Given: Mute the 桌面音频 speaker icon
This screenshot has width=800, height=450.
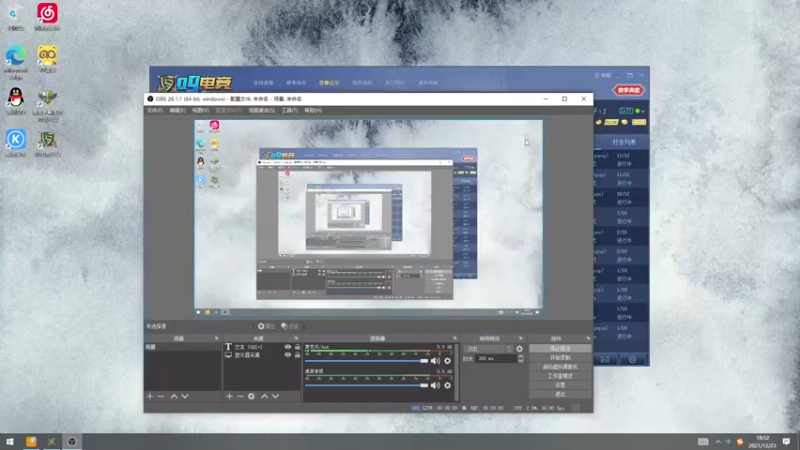Looking at the screenshot, I should tap(435, 385).
